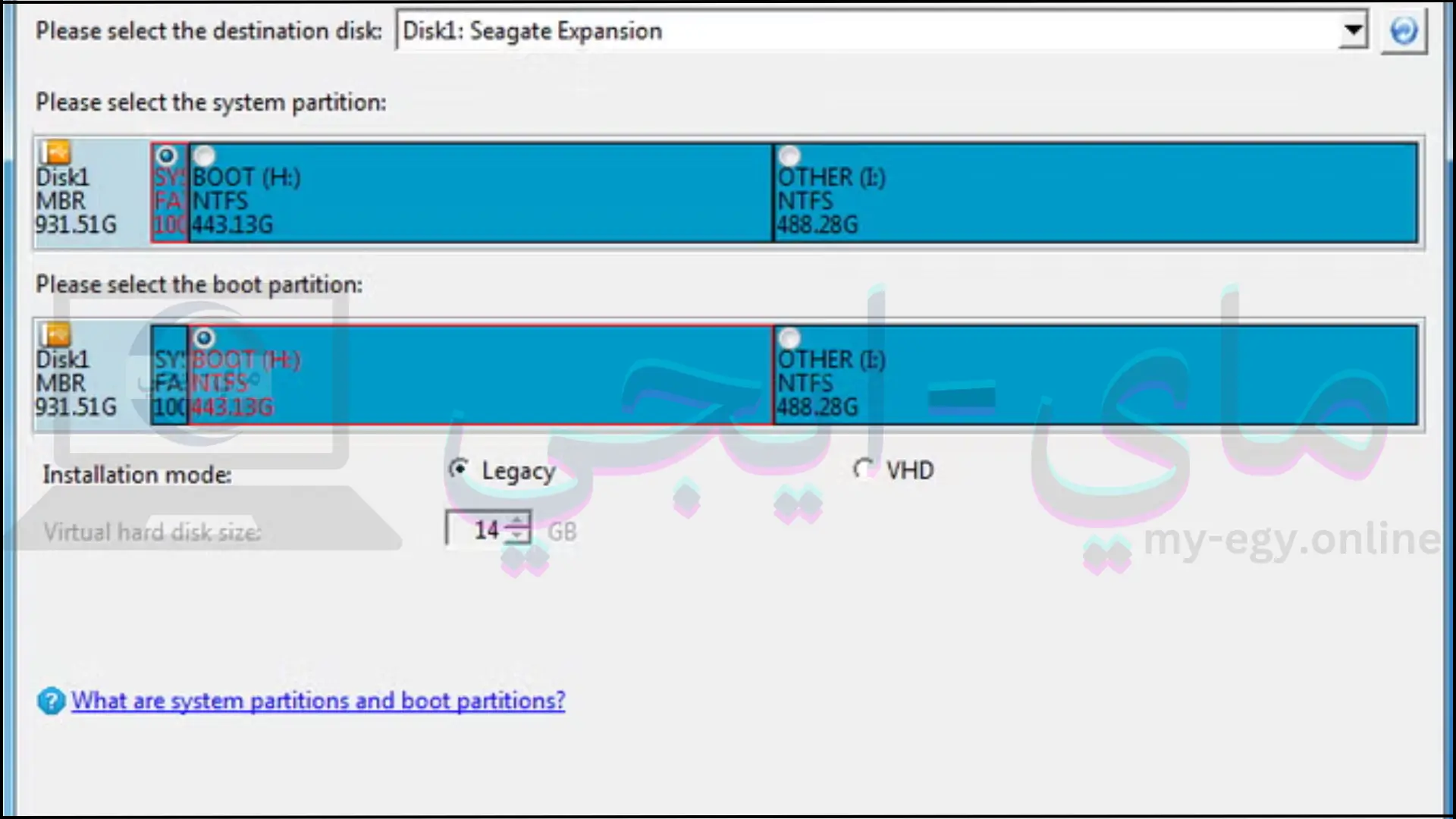Click the Disk1 icon in boot partition row
Viewport: 1456px width, 819px height.
point(55,334)
